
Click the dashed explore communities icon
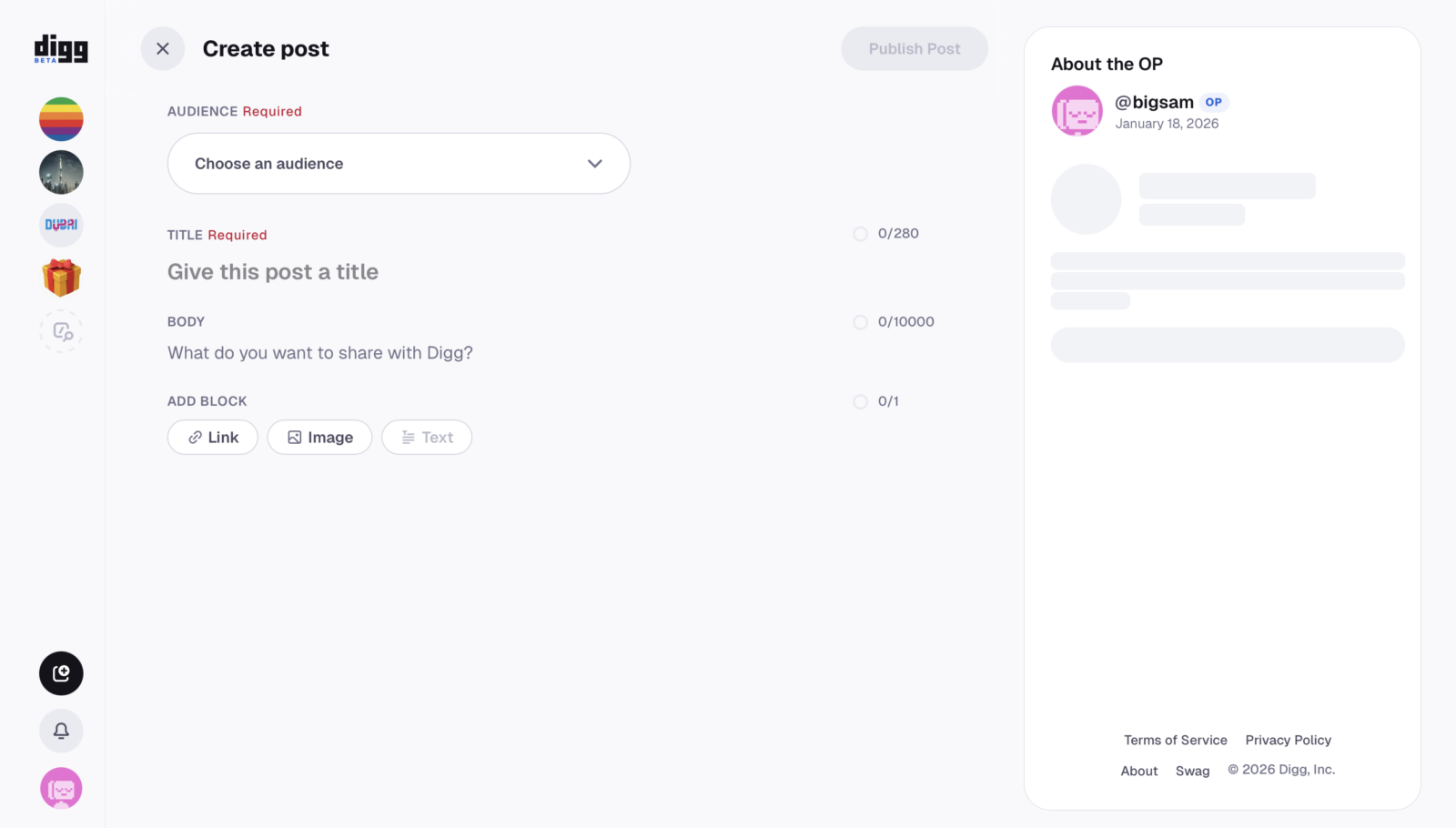61,331
